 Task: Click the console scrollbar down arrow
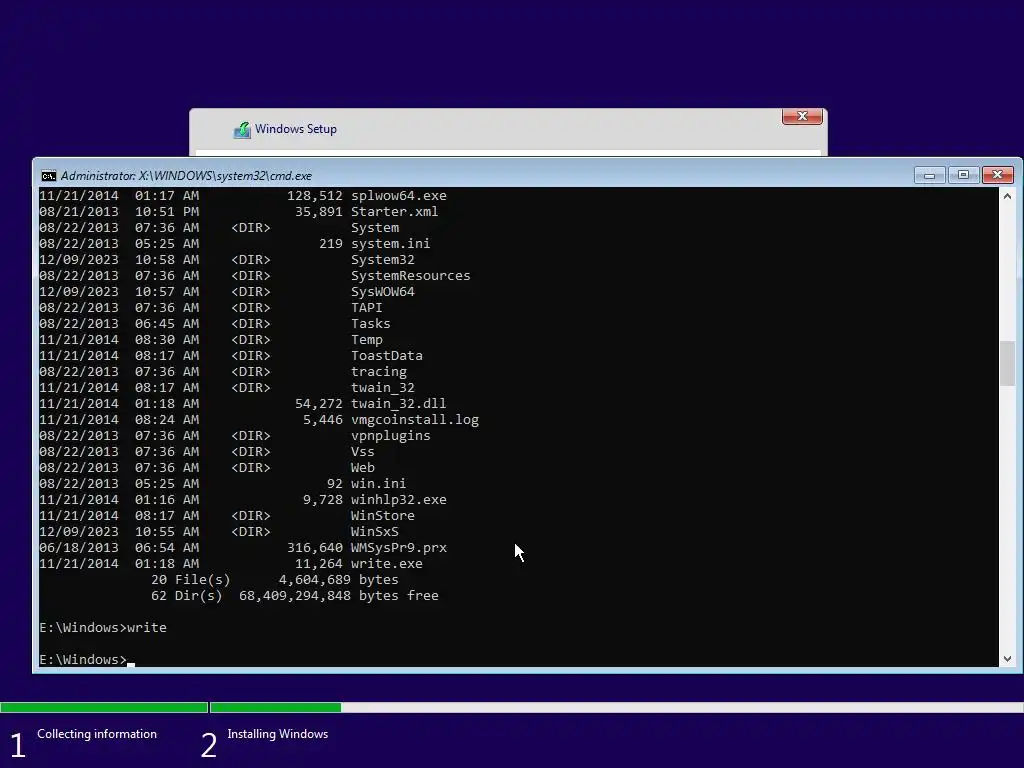[1007, 659]
